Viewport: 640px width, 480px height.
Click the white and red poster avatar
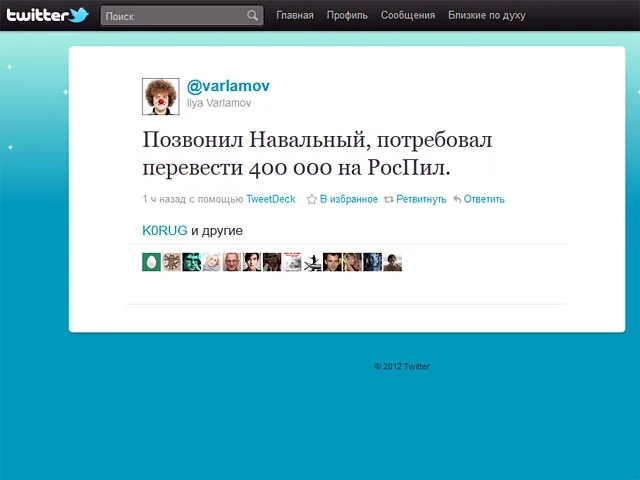click(x=292, y=262)
